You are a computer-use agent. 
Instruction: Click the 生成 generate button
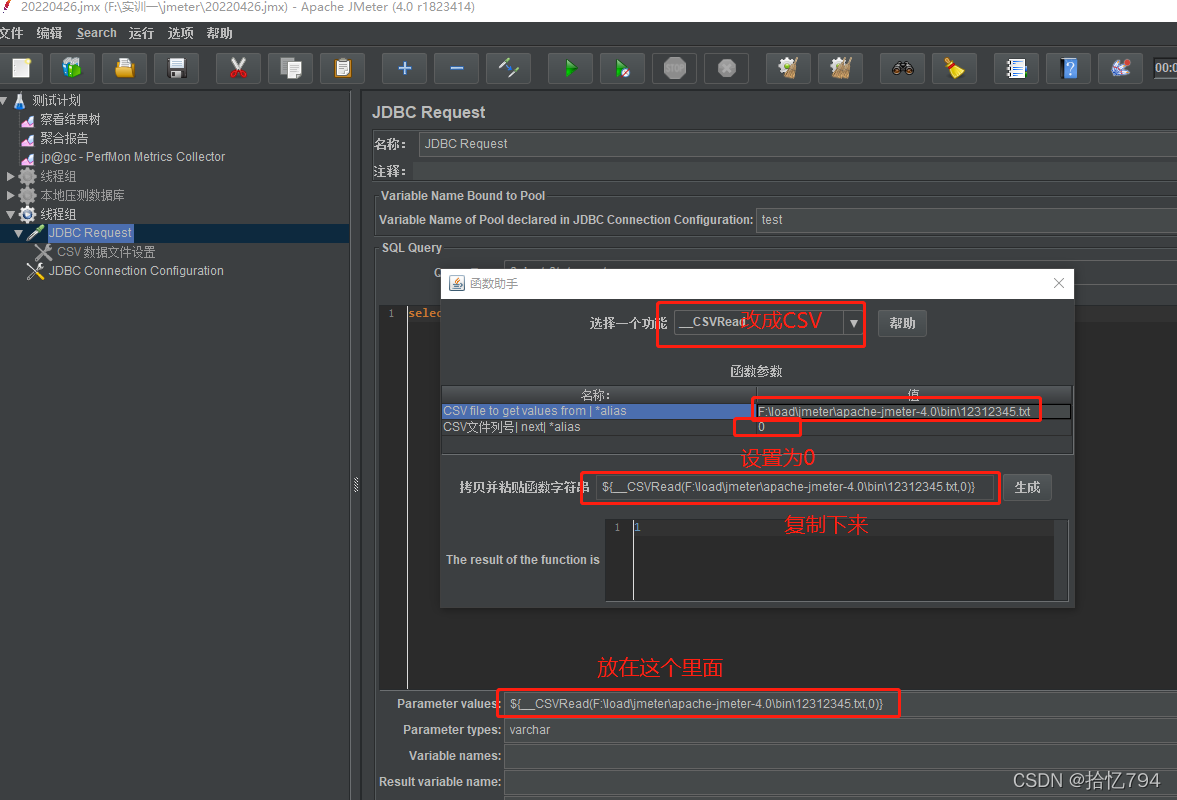(1027, 488)
